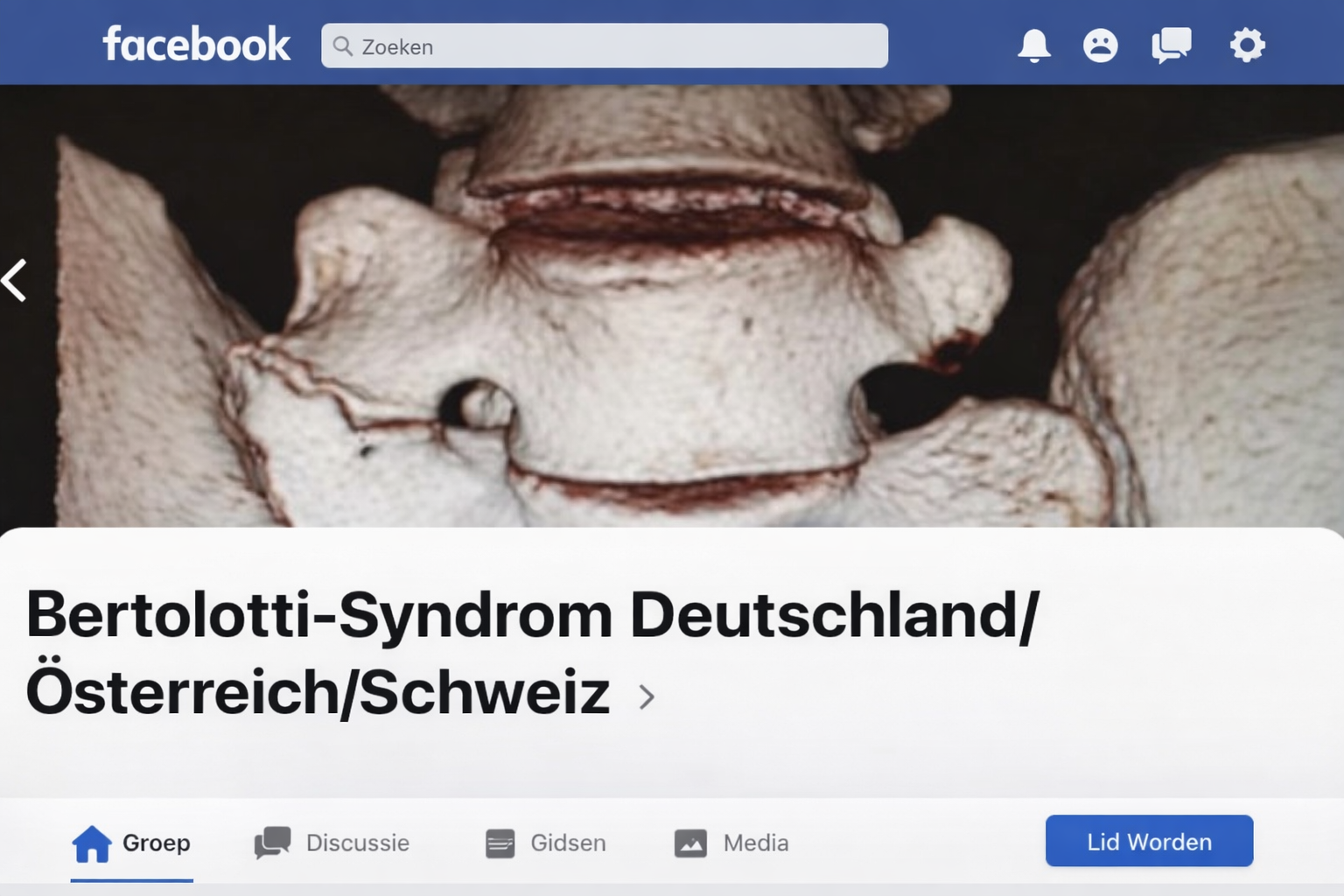Open the profile face icon
1344x896 pixels.
click(1100, 45)
